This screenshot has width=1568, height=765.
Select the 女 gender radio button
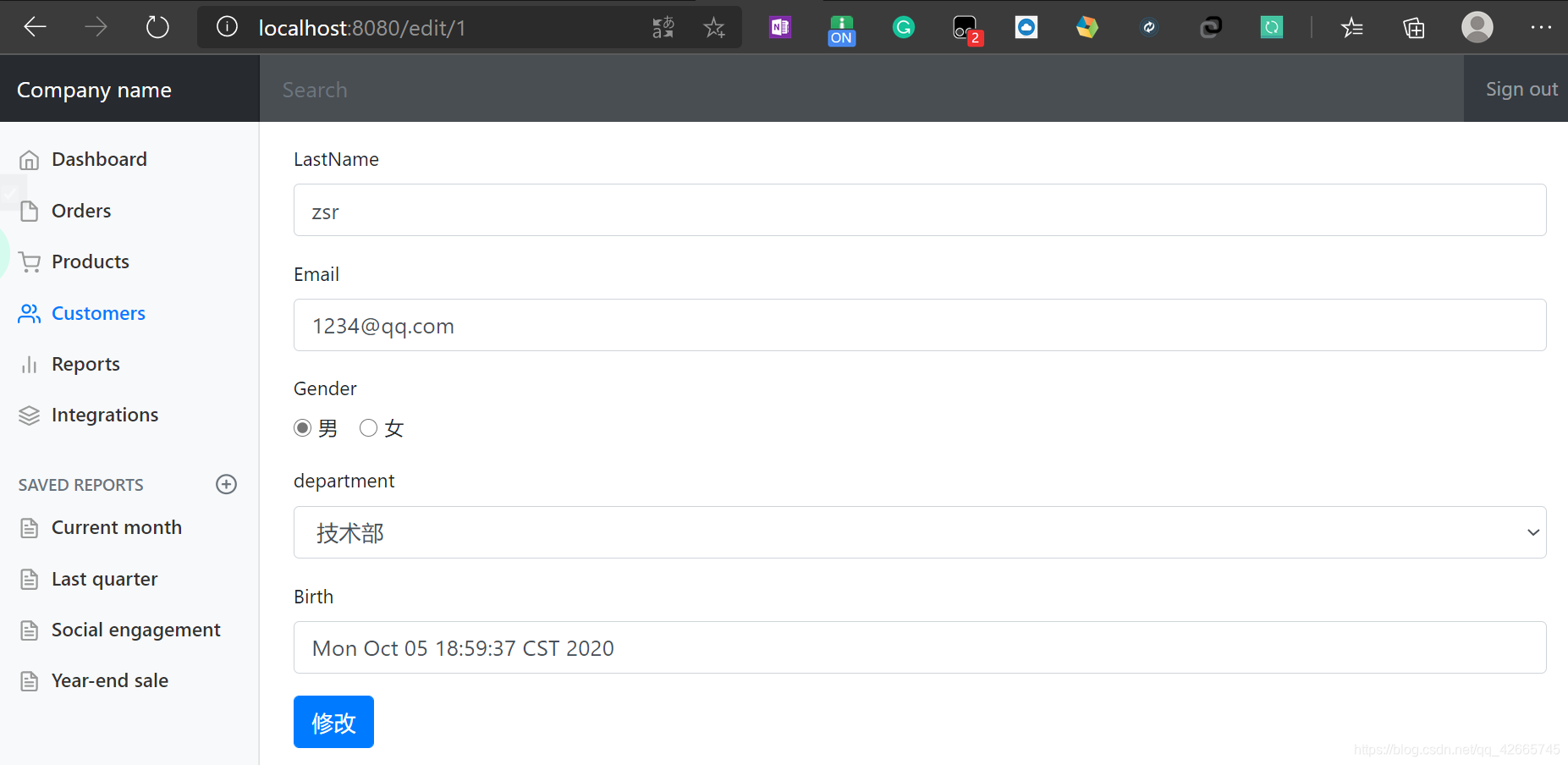[368, 428]
